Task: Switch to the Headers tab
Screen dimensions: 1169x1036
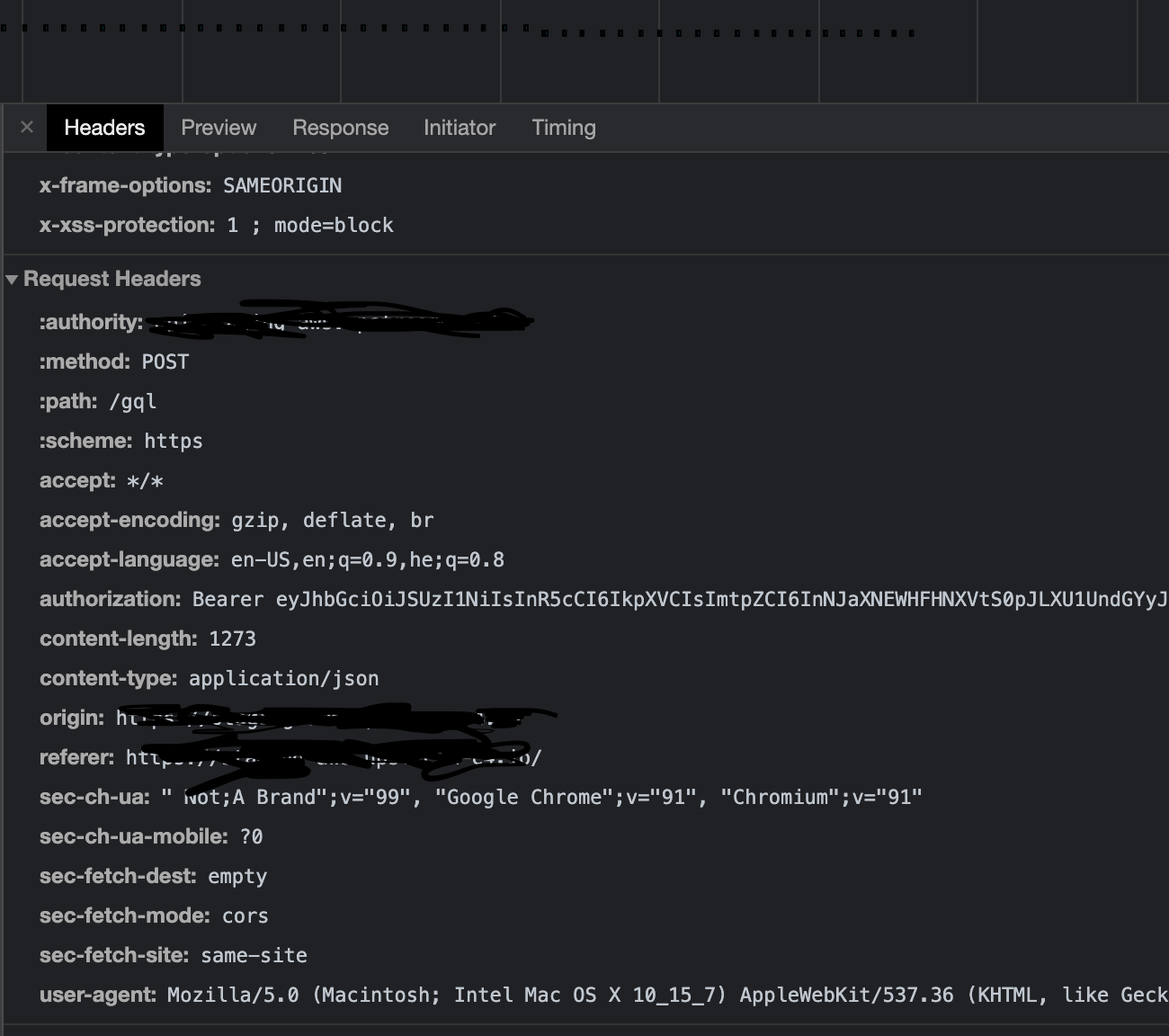Action: (x=104, y=128)
